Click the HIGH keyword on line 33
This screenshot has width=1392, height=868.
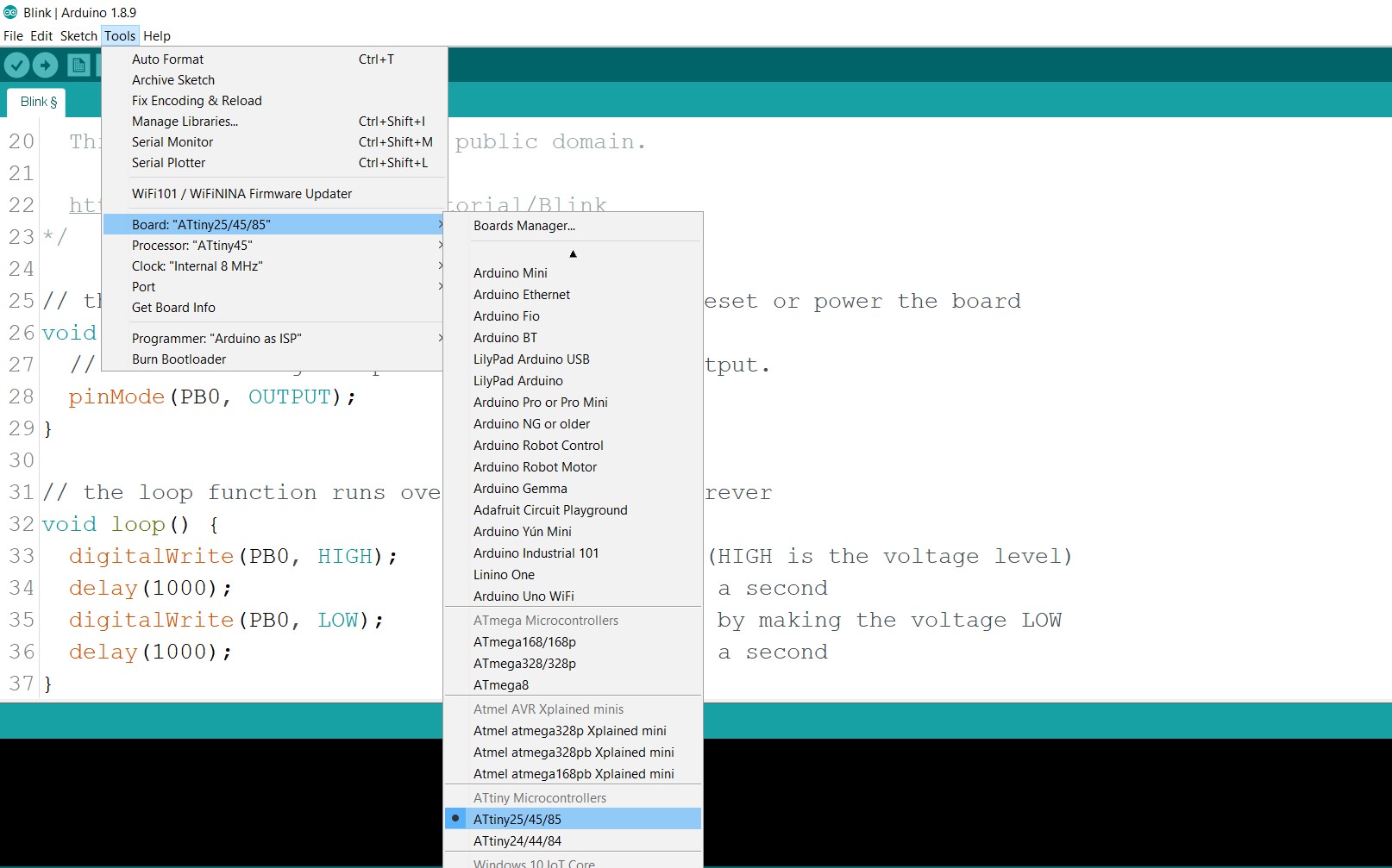tap(345, 557)
